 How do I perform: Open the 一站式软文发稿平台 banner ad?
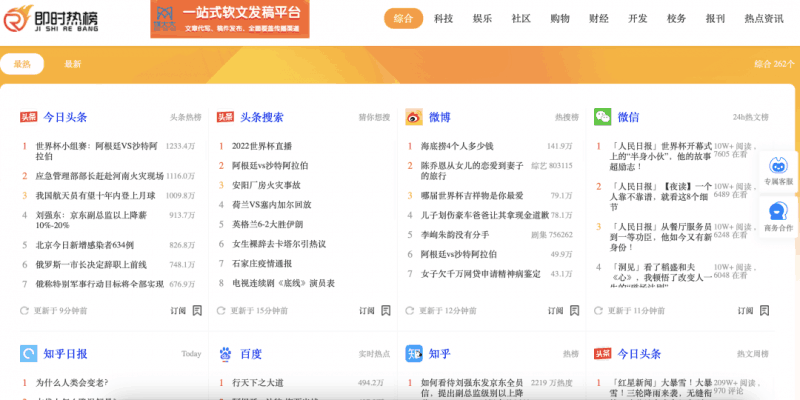(x=230, y=19)
